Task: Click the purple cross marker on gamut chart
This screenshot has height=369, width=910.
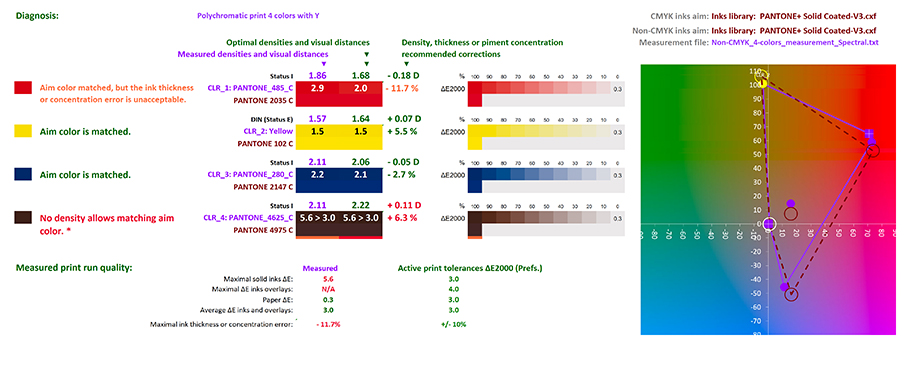Action: [869, 134]
